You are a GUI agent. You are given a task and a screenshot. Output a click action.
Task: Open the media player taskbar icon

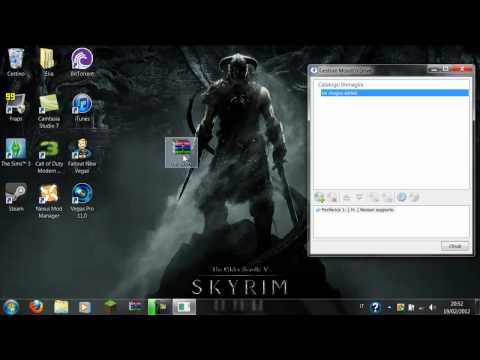[85, 307]
